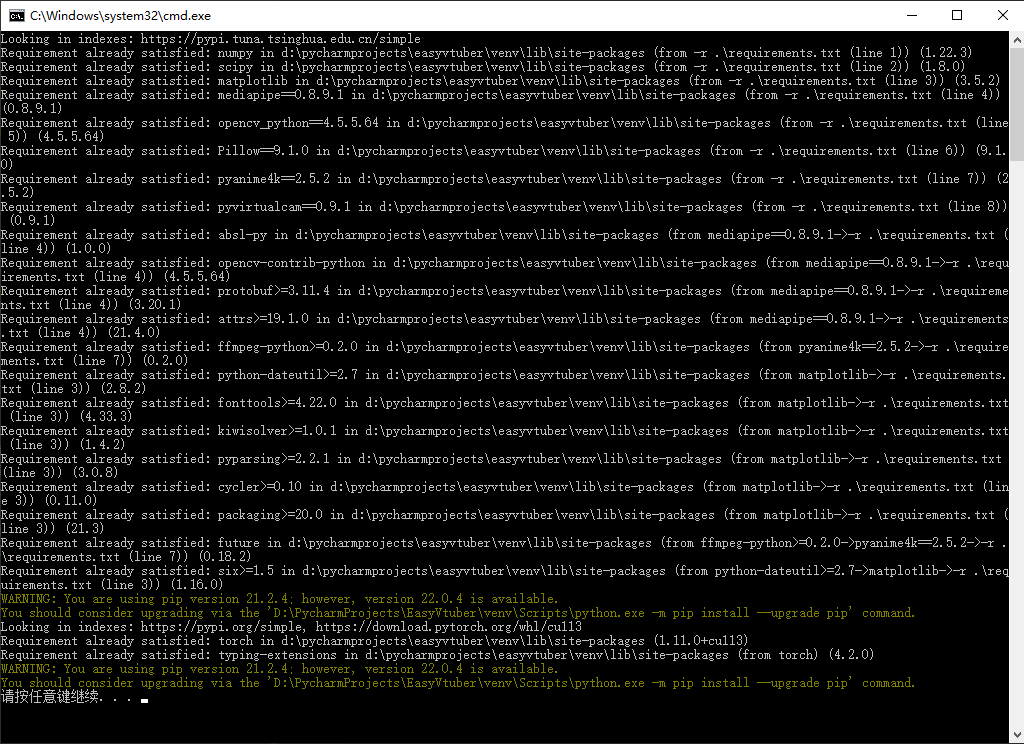
Task: Click the (1.22.3) numpy version text
Action: point(945,53)
